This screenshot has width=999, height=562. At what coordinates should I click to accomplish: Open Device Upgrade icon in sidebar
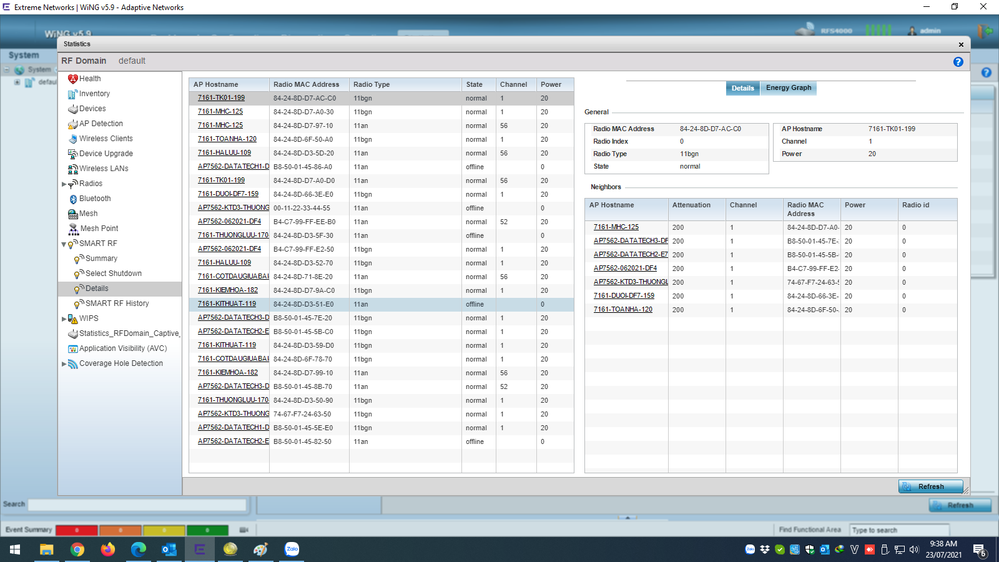72,154
